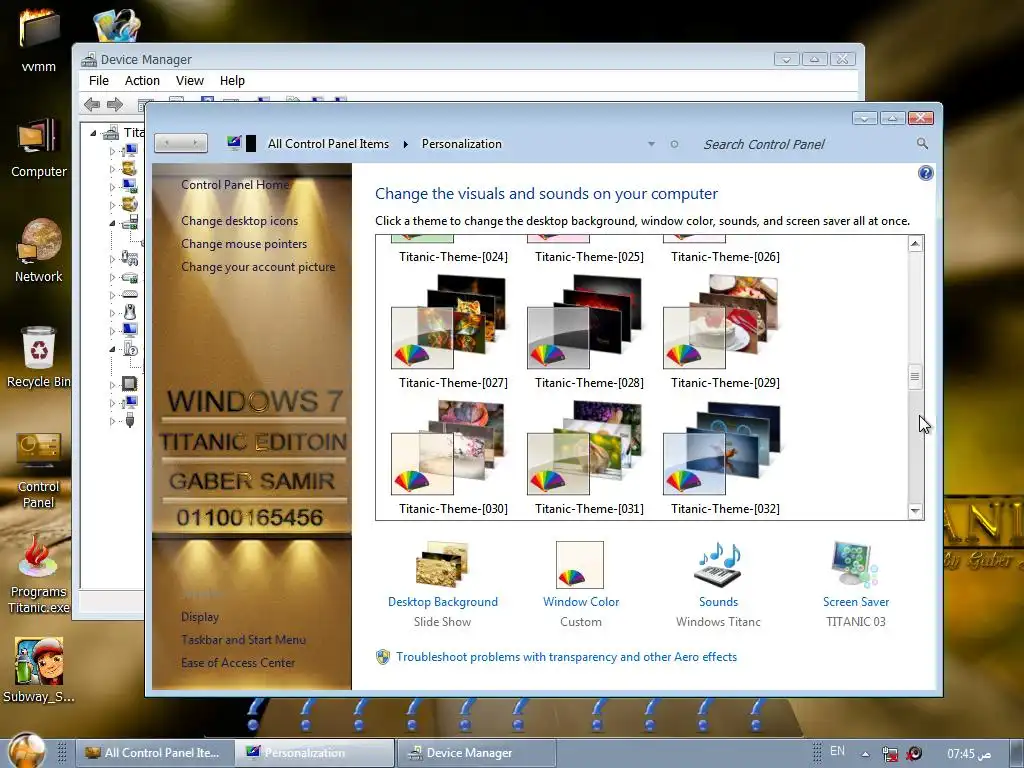The height and width of the screenshot is (768, 1024).
Task: Select the Titanic-Theme-[029] thumbnail
Action: tap(720, 322)
